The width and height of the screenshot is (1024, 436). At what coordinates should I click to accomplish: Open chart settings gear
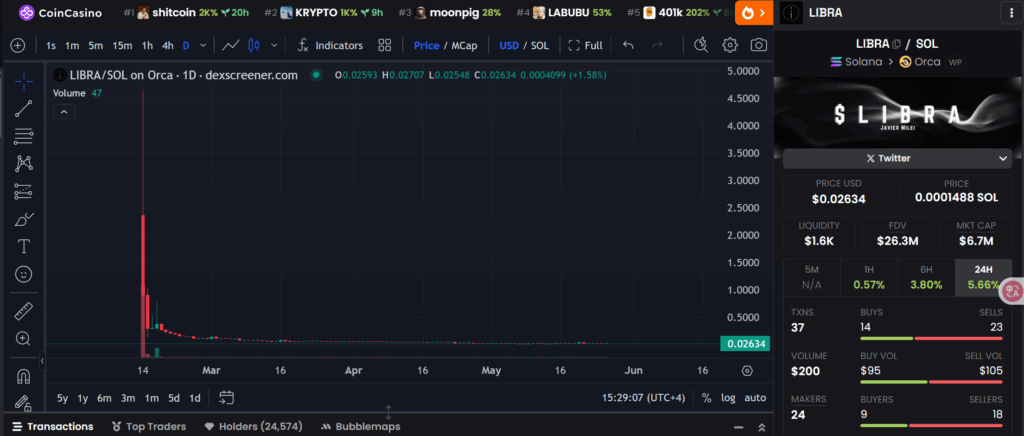[730, 46]
